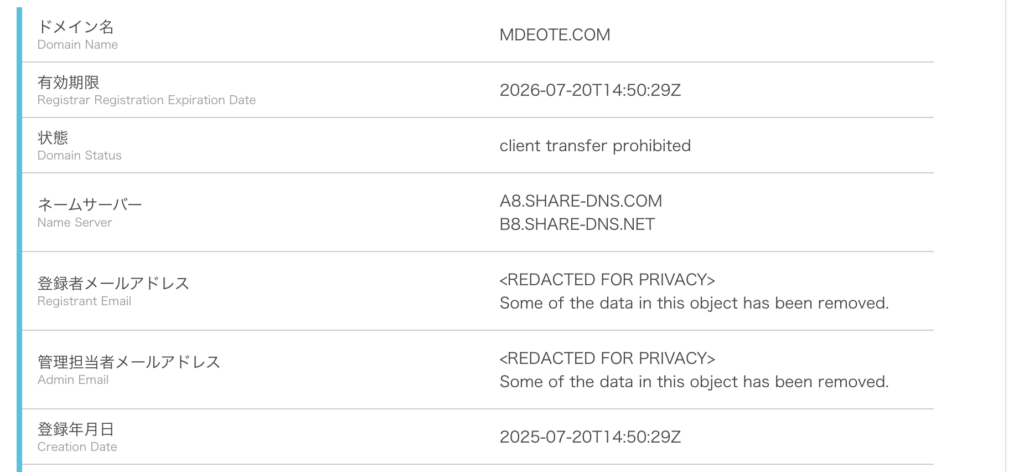Click the Creation Date English caption
This screenshot has width=1024, height=472.
tap(77, 447)
